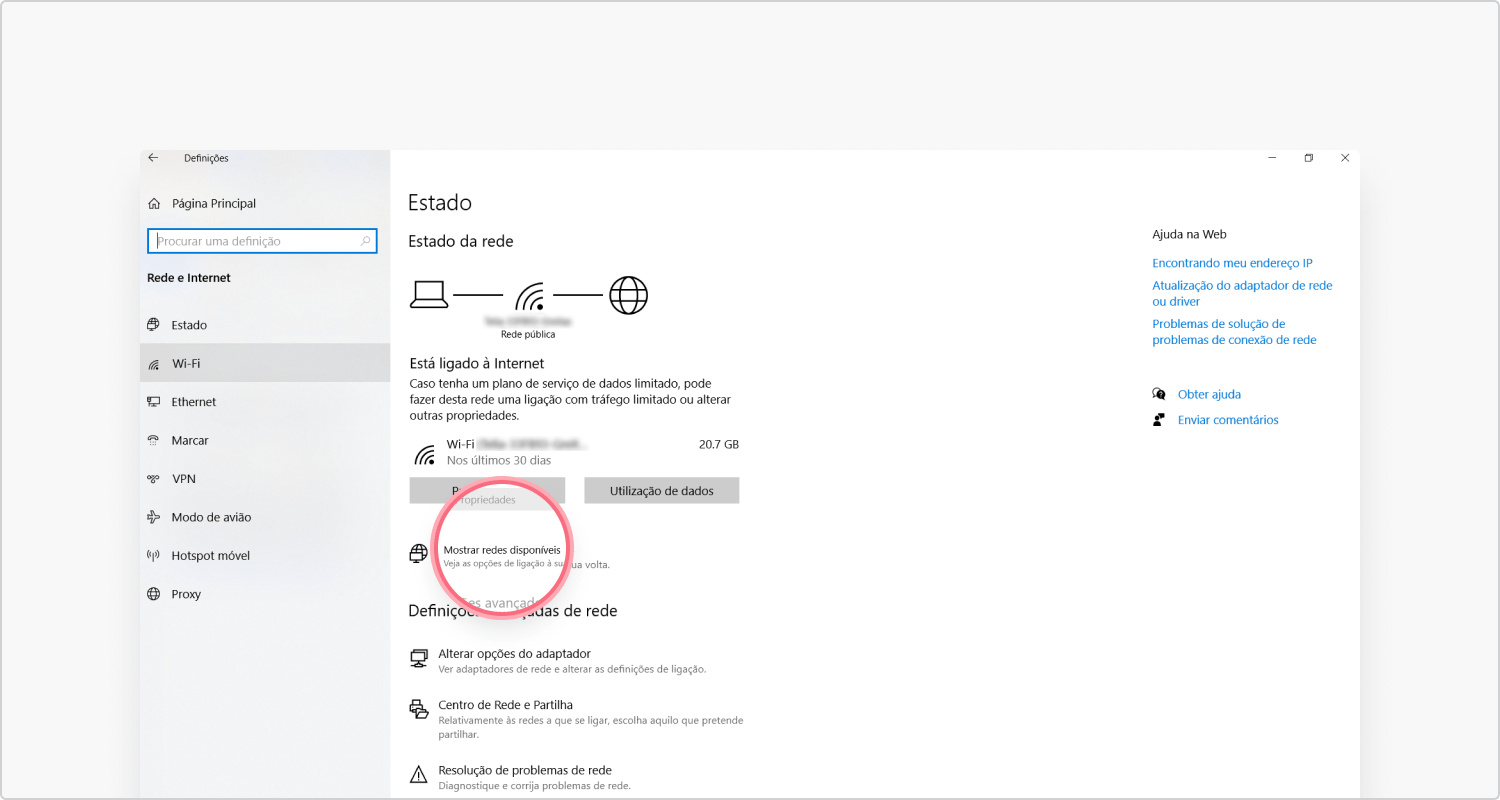The height and width of the screenshot is (800, 1500).
Task: Open Encontrando meu endereço IP link
Action: tap(1232, 264)
